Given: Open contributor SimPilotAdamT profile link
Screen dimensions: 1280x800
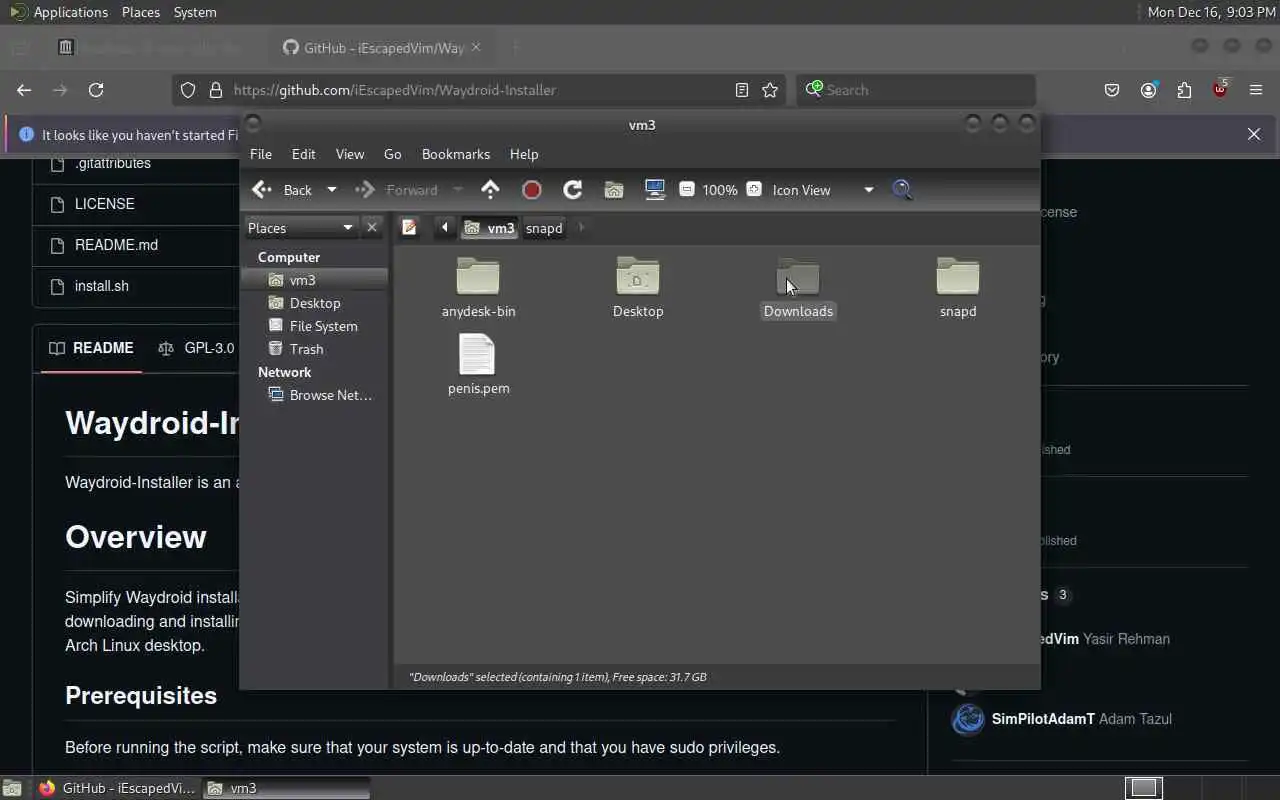Looking at the screenshot, I should point(1043,719).
